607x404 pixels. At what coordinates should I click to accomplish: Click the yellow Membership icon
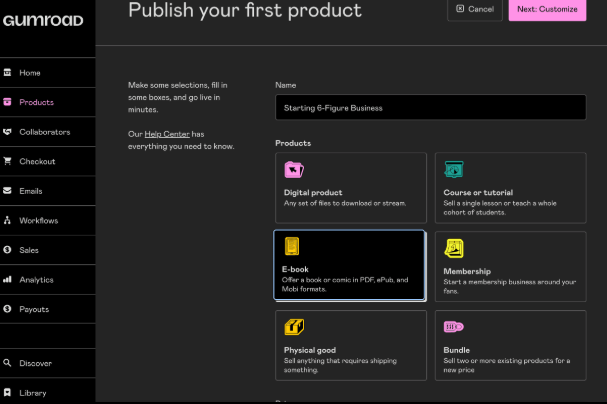pos(454,248)
